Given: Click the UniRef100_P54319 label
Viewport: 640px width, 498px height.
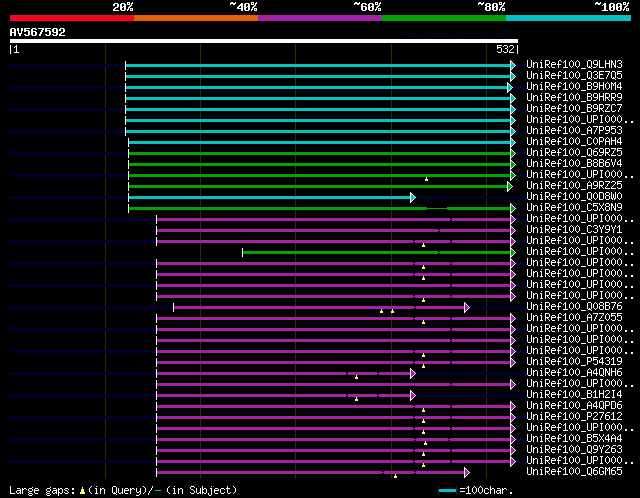Looking at the screenshot, I should 574,362.
